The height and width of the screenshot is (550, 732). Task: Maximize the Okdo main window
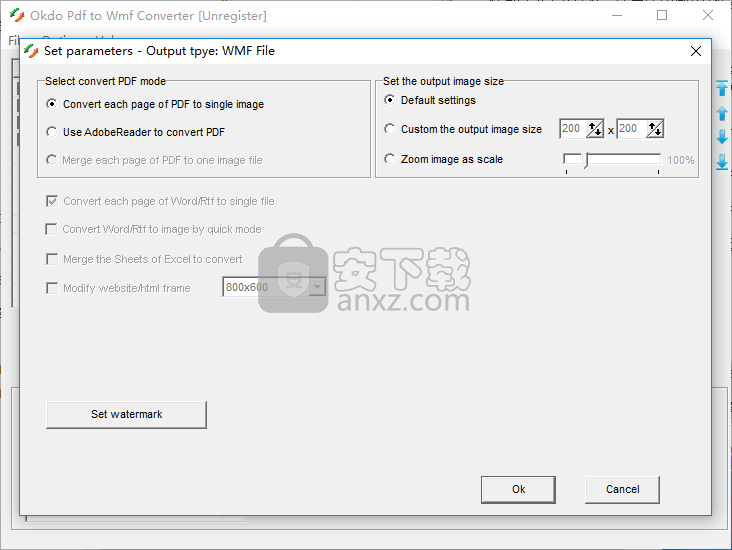point(662,15)
